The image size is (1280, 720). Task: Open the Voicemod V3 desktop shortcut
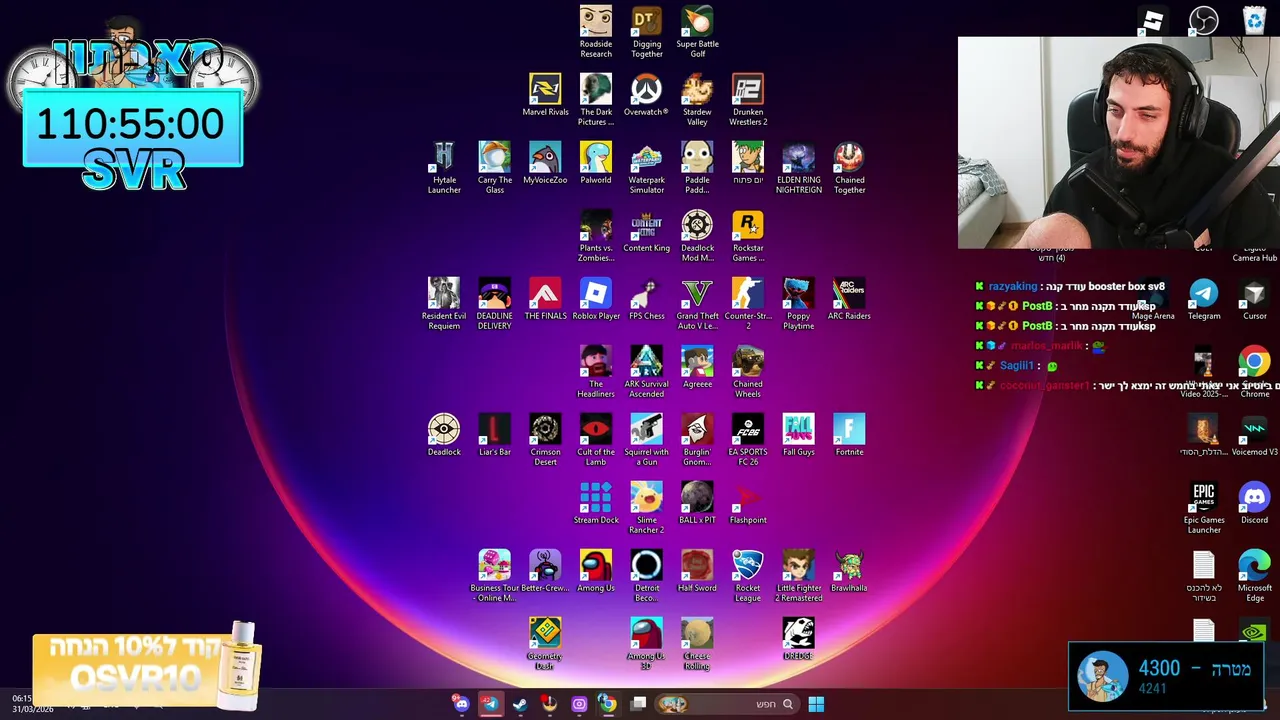click(x=1254, y=435)
